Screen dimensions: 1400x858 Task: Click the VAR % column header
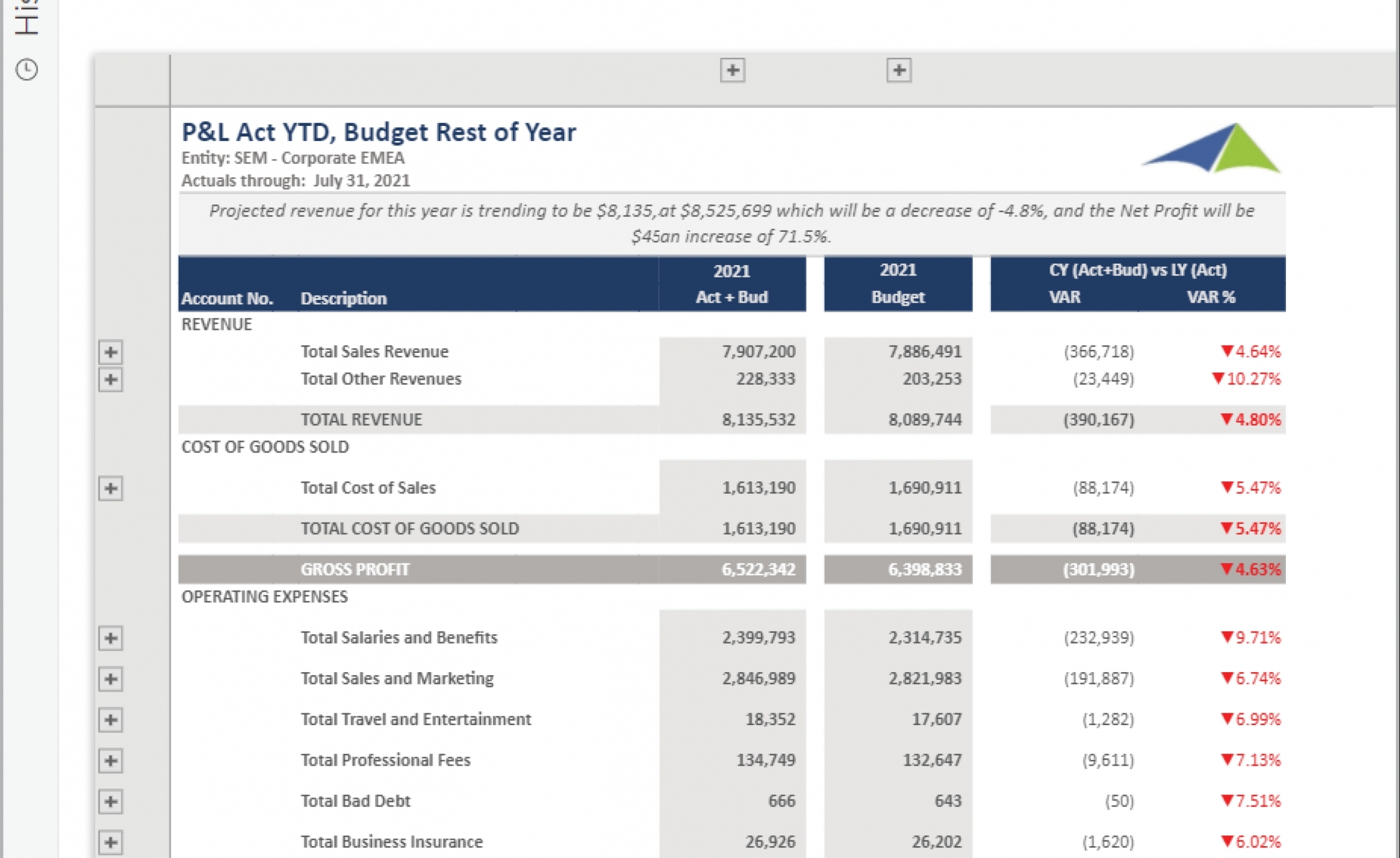coord(1211,297)
